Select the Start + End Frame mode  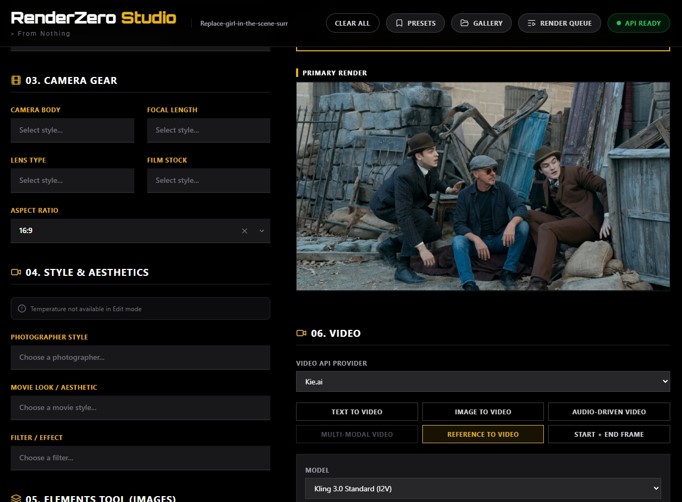[609, 434]
